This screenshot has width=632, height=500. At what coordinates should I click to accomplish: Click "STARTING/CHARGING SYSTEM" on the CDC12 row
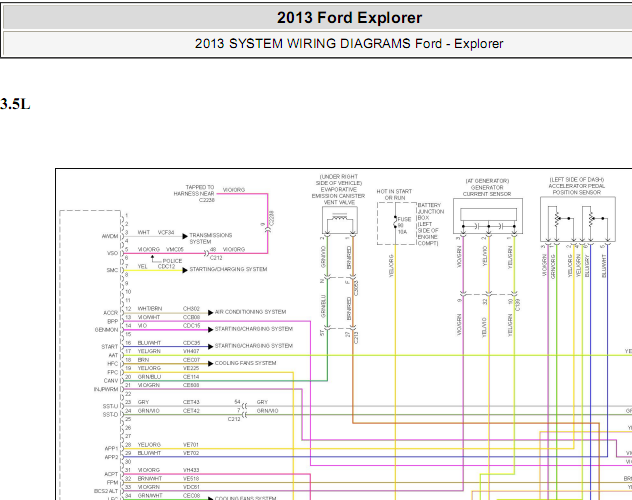(x=228, y=269)
